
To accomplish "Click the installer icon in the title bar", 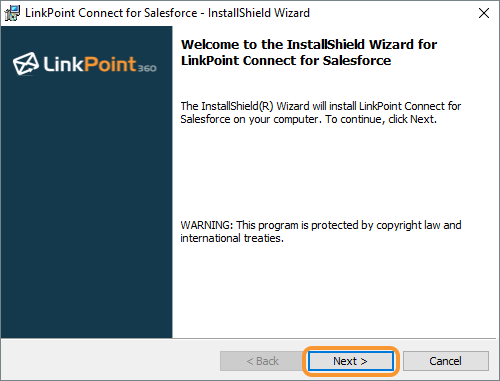I will pyautogui.click(x=12, y=13).
